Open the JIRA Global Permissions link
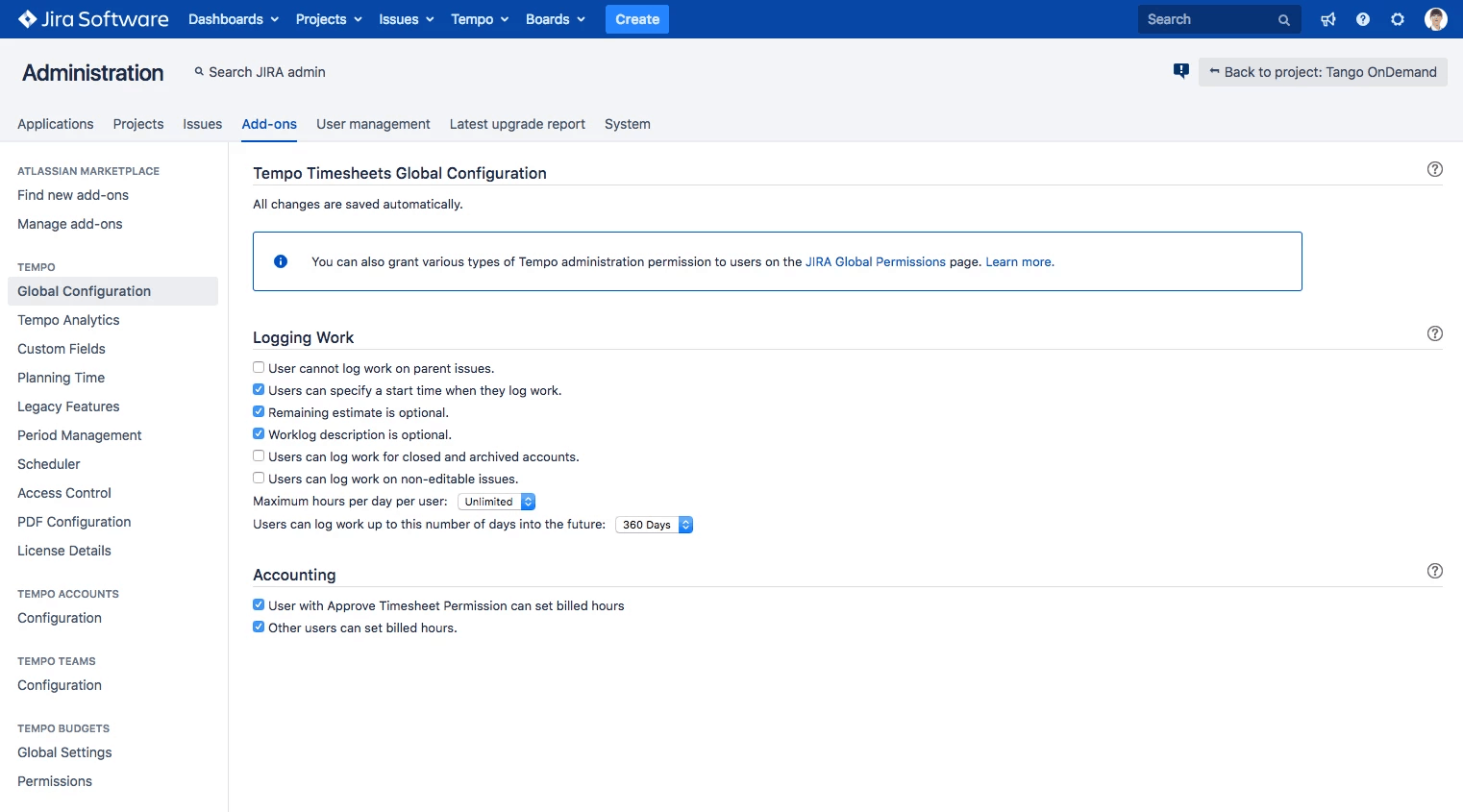 tap(875, 261)
